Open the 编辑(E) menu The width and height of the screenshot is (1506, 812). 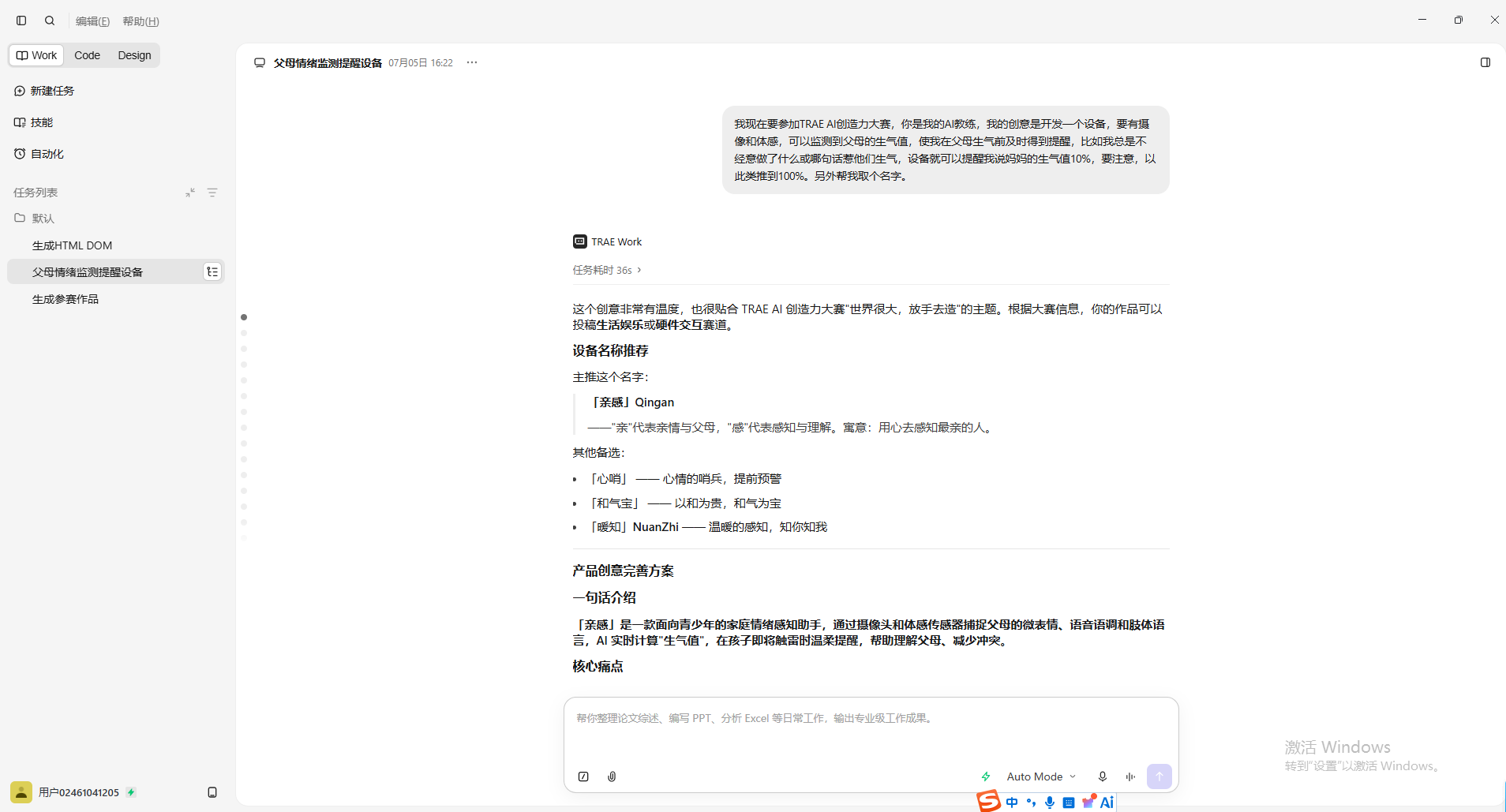(x=92, y=21)
